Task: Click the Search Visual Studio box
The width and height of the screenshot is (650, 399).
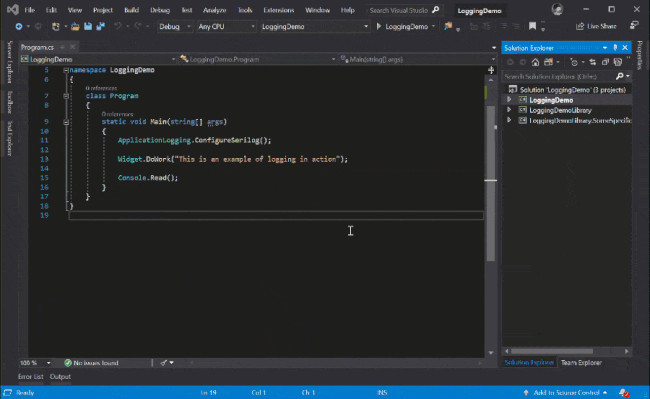Action: click(x=404, y=10)
